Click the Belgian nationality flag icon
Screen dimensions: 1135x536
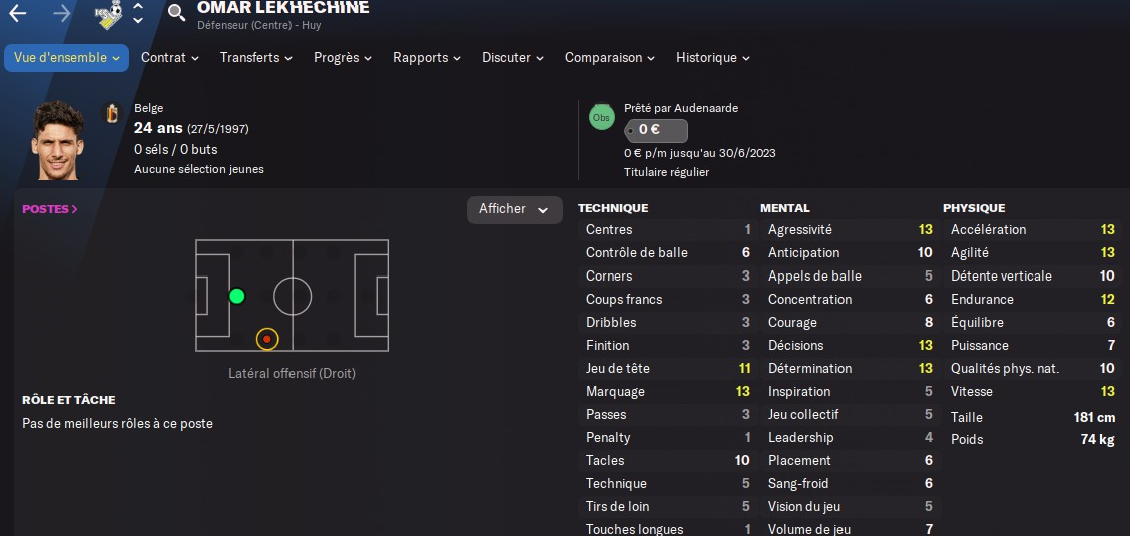pos(112,114)
